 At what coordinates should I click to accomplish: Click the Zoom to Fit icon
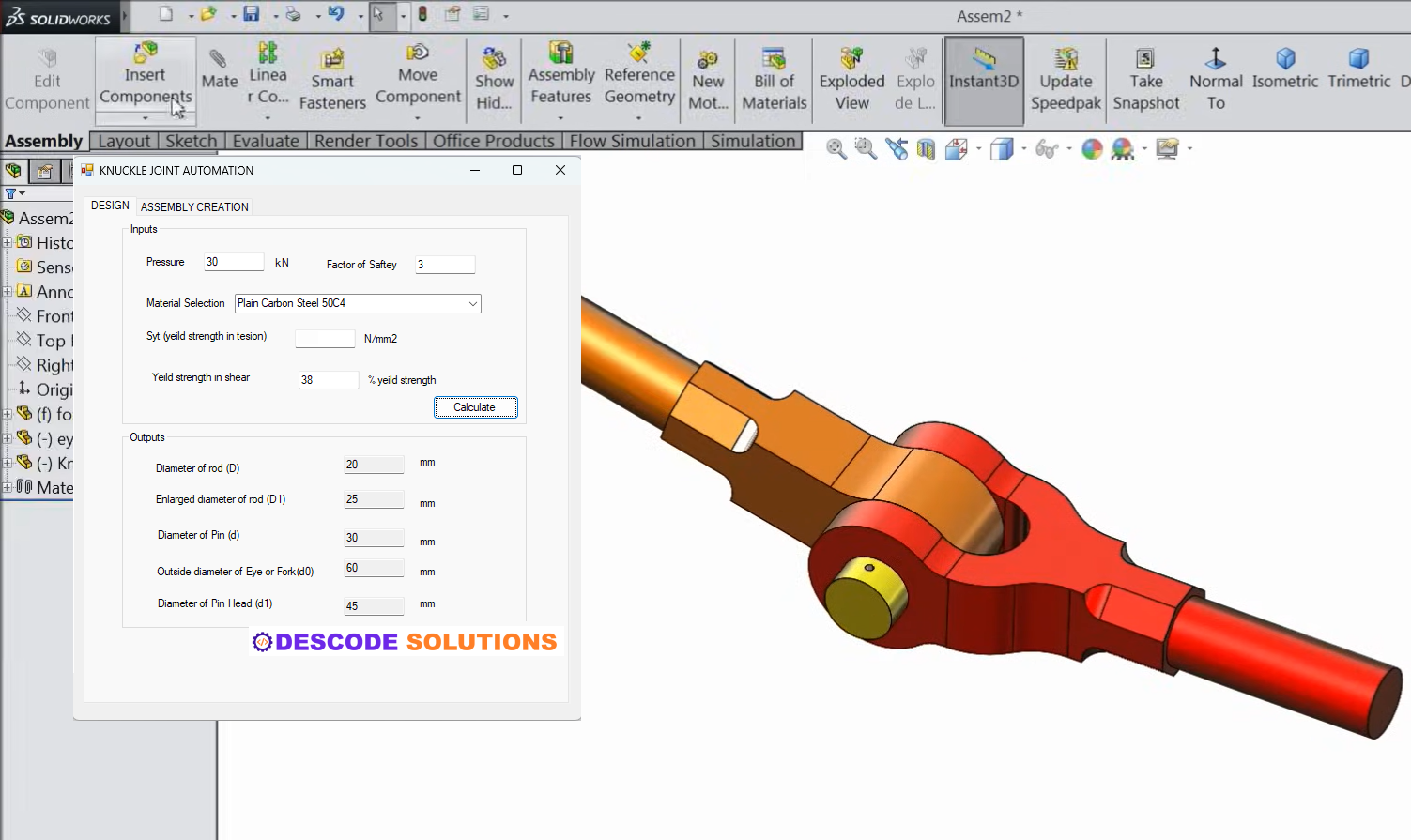coord(836,148)
